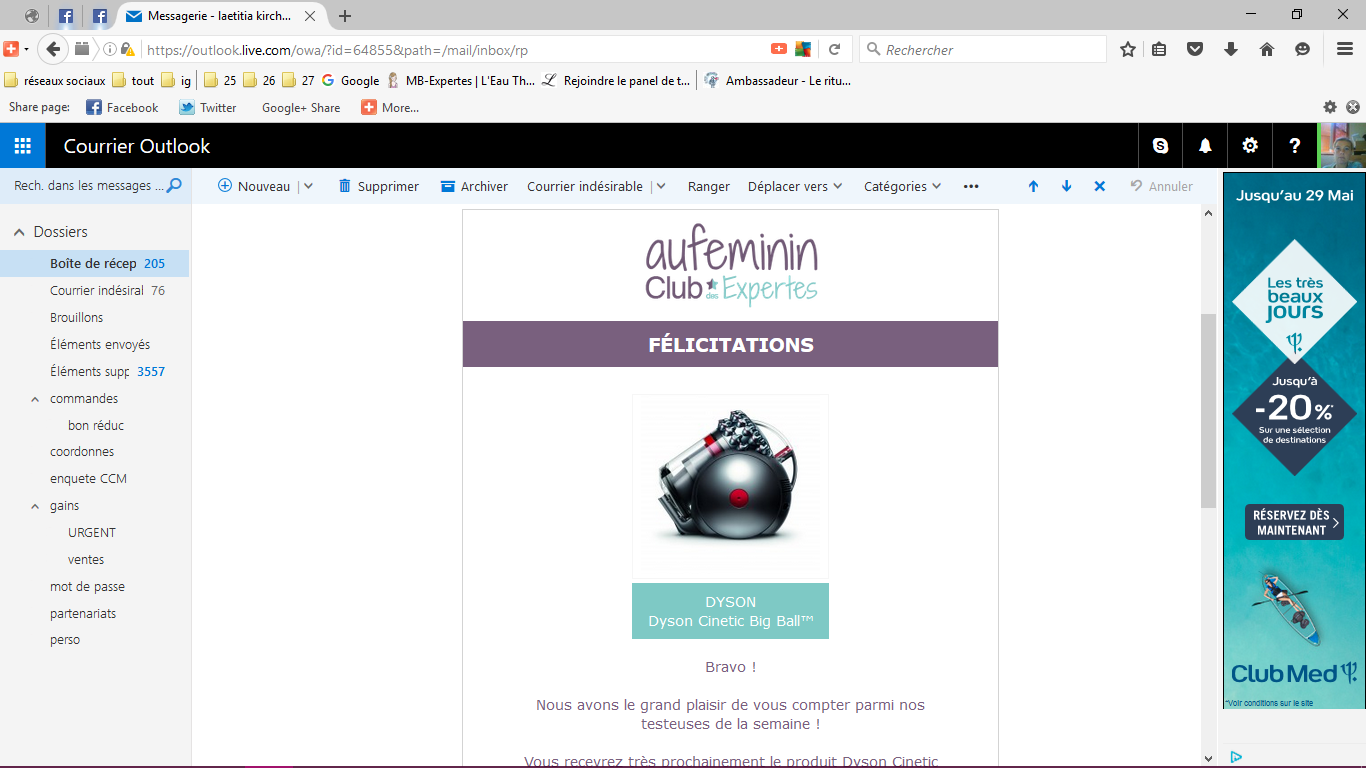Select the mot de passe folder
This screenshot has width=1366, height=768.
[x=87, y=587]
